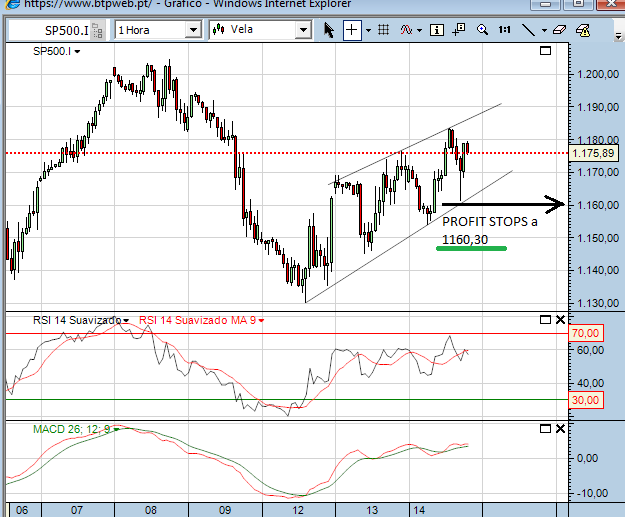Screen dimensions: 625x519
Task: Click date 08 on the time axis
Action: pos(151,510)
